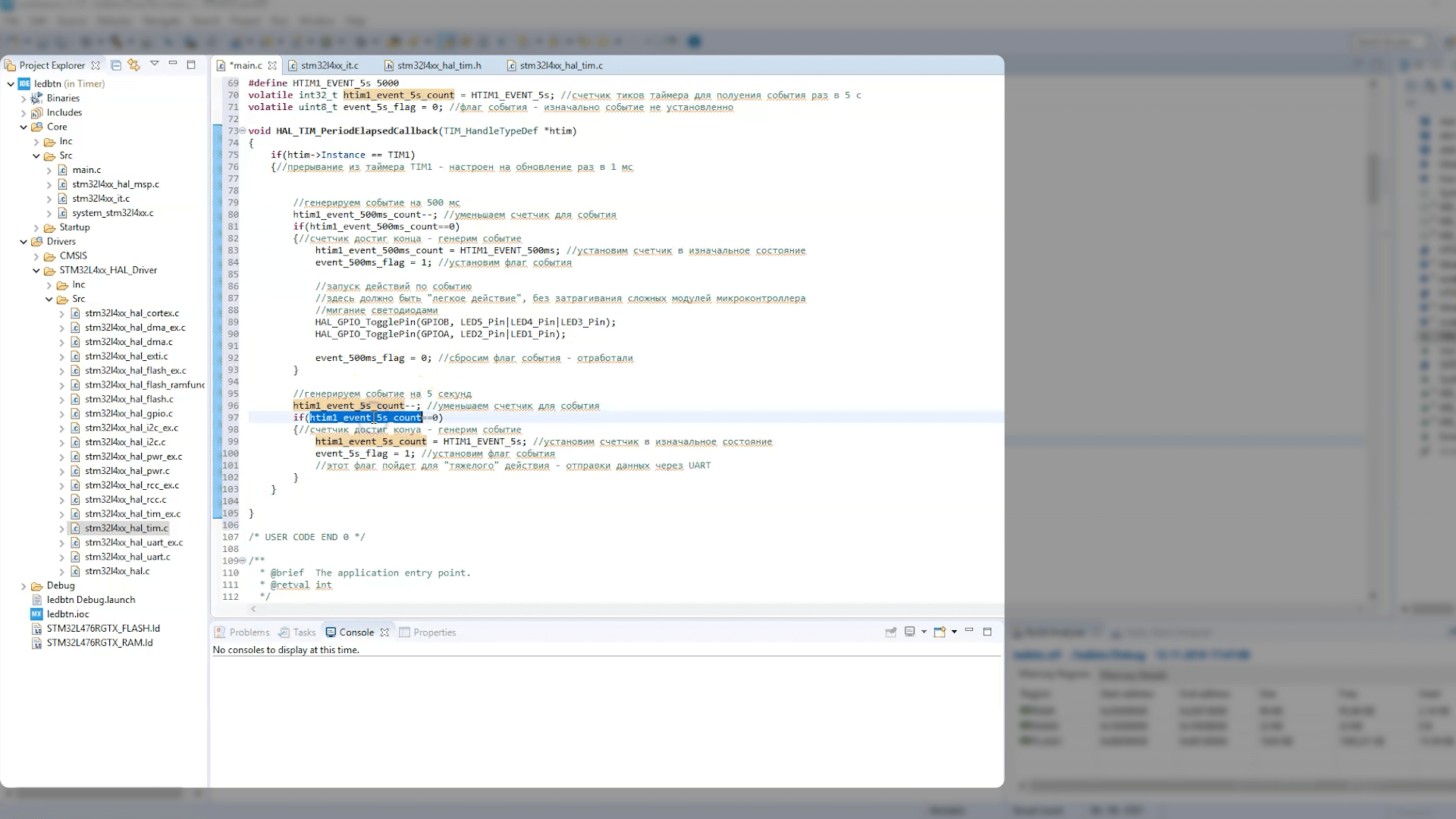The width and height of the screenshot is (1456, 819).
Task: Click the CubeMX icon beside ledbtn.ioc
Action: pos(36,614)
